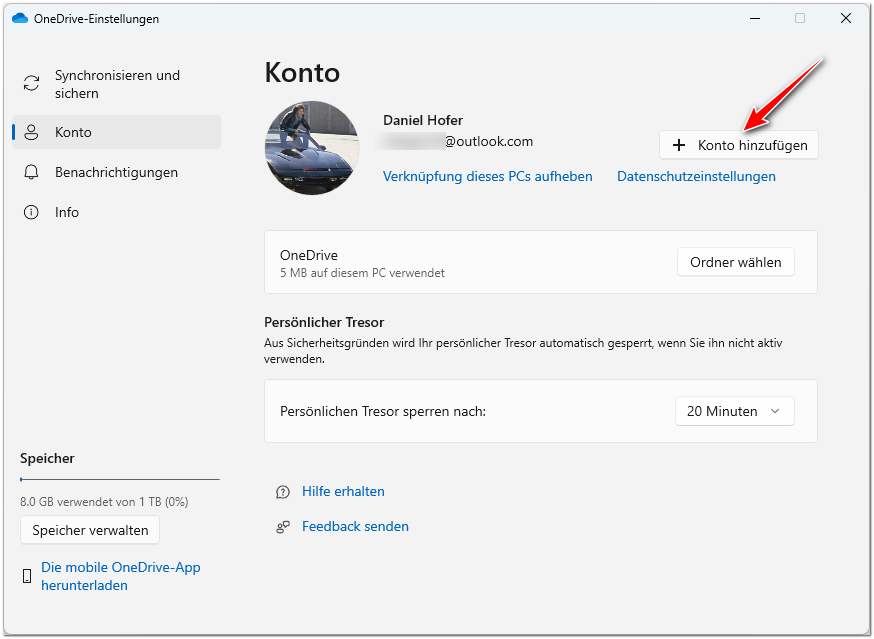Open the 20 Minuten dropdown
The image size is (874, 639).
tap(734, 411)
